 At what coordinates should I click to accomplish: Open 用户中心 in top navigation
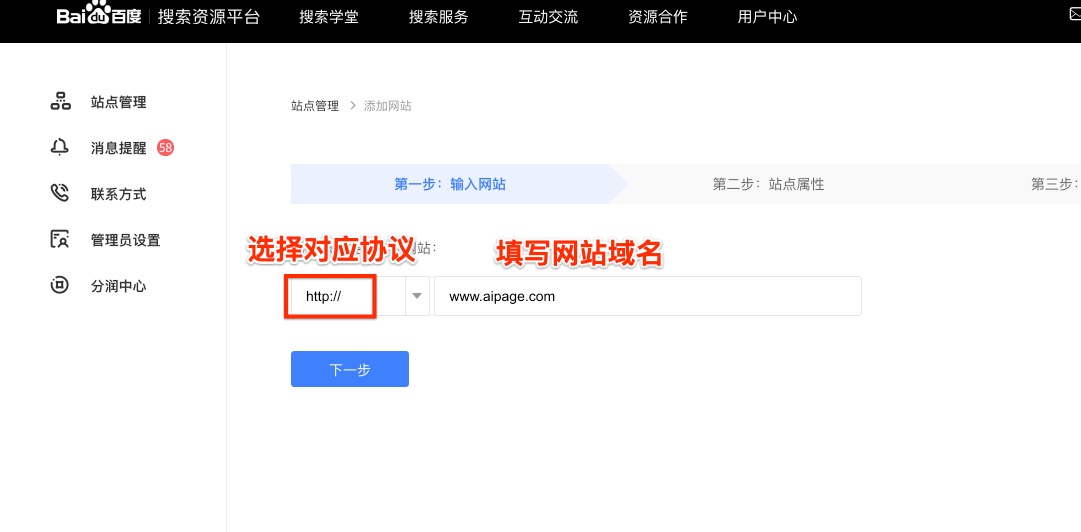[767, 17]
